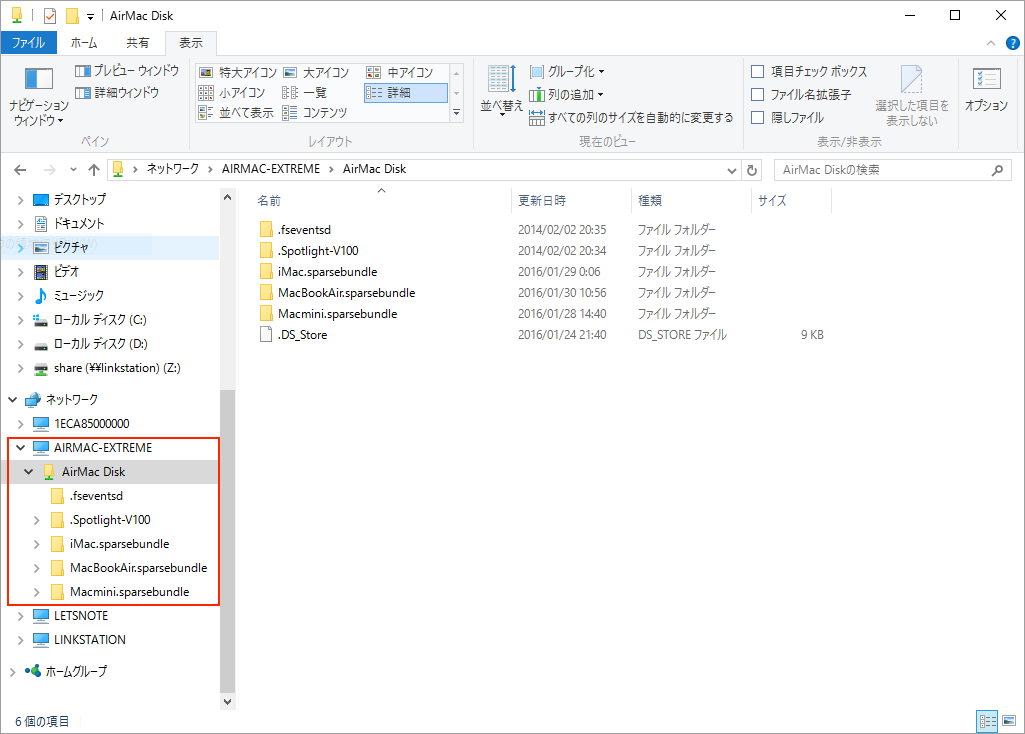Go up one folder level
This screenshot has width=1025, height=734.
tap(94, 170)
